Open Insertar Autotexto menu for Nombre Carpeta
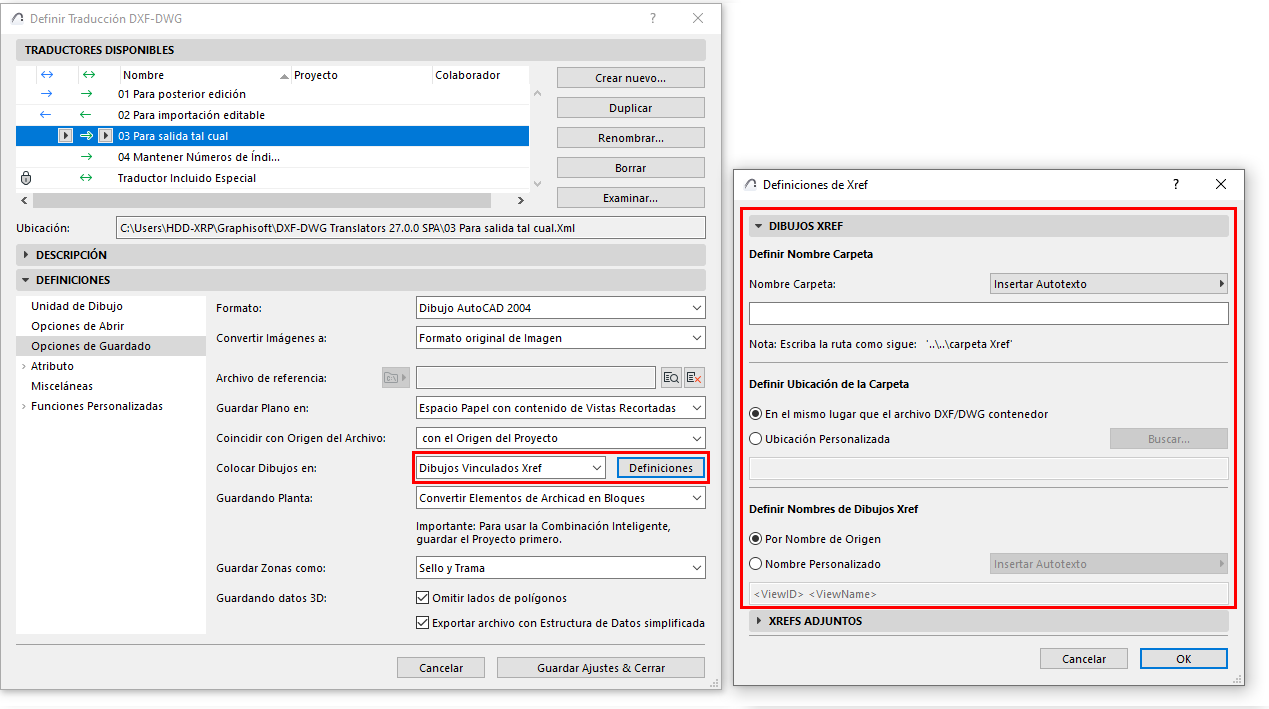 pos(1108,284)
